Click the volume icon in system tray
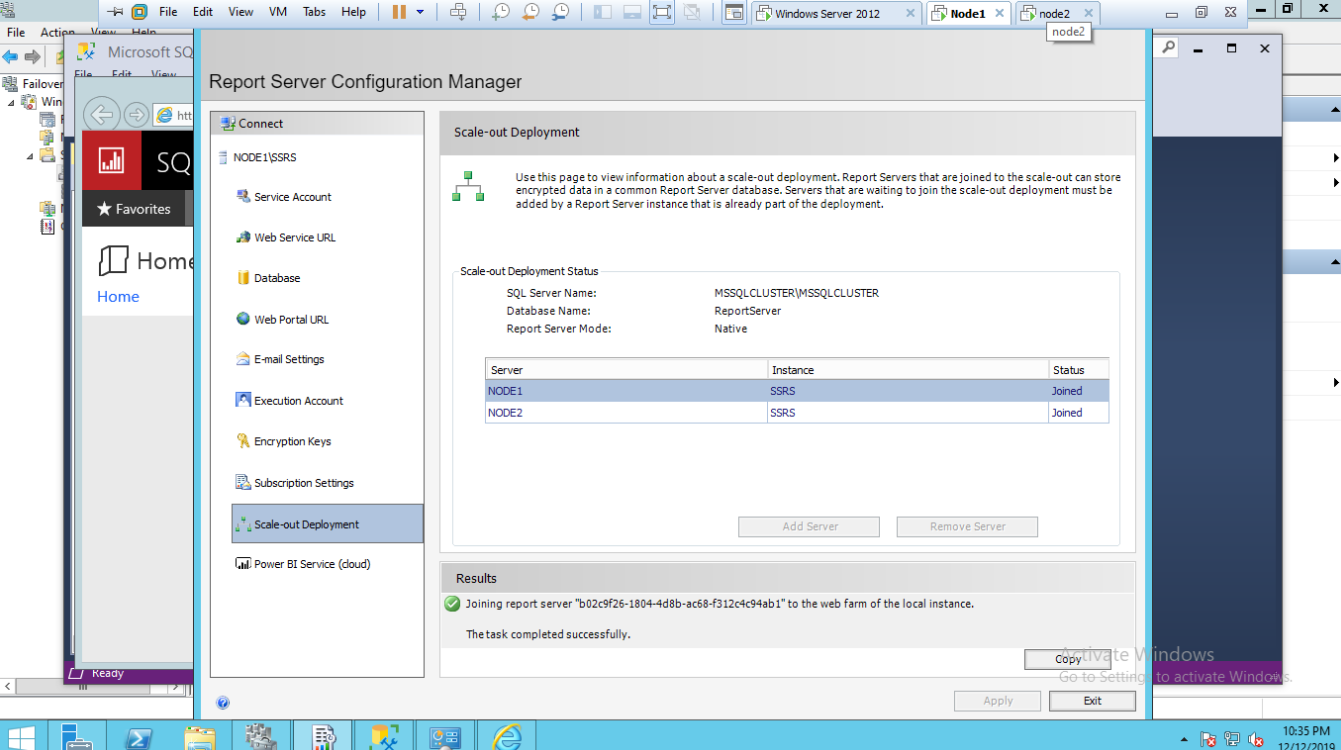 tap(1254, 740)
